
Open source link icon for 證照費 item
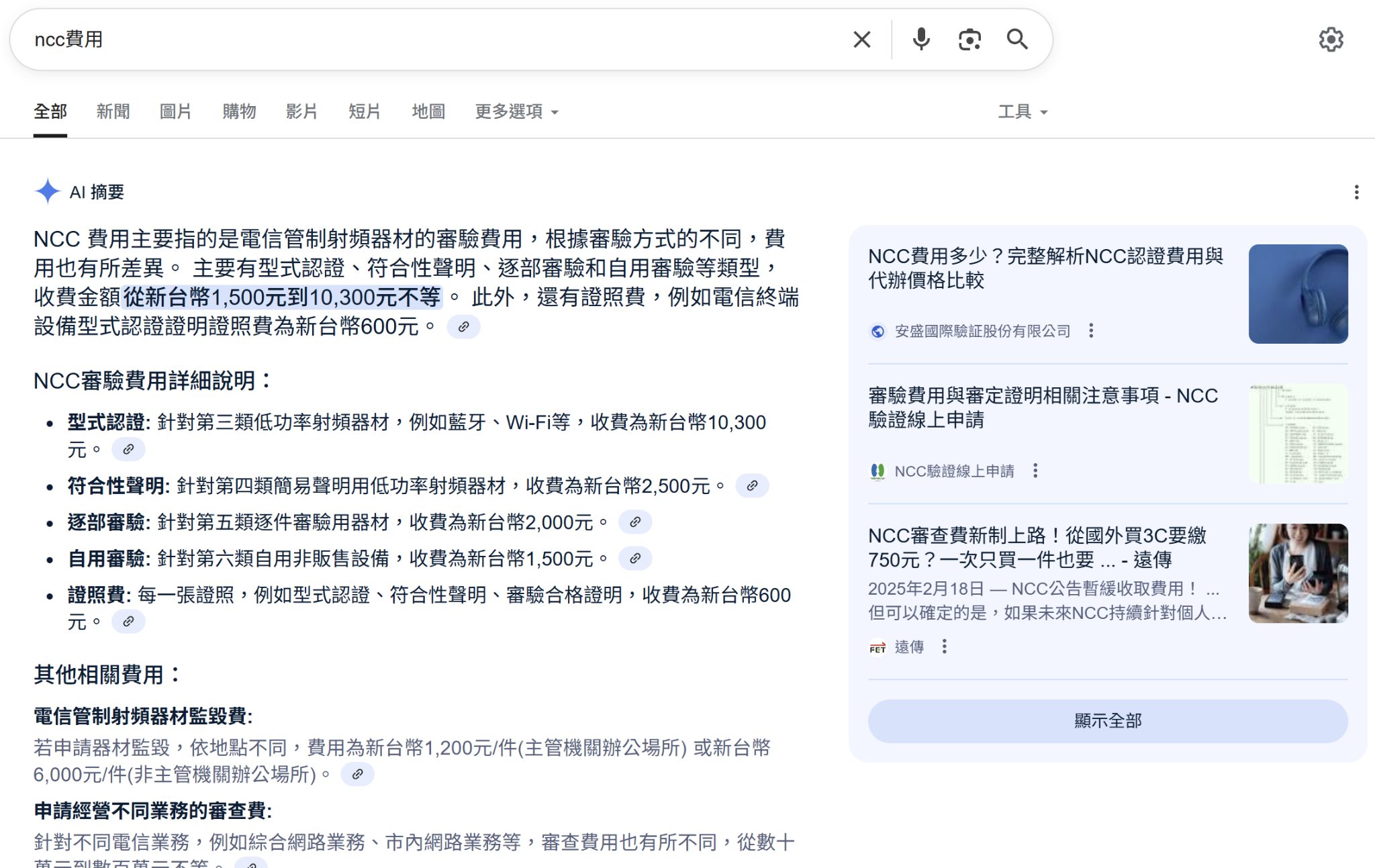tap(128, 622)
